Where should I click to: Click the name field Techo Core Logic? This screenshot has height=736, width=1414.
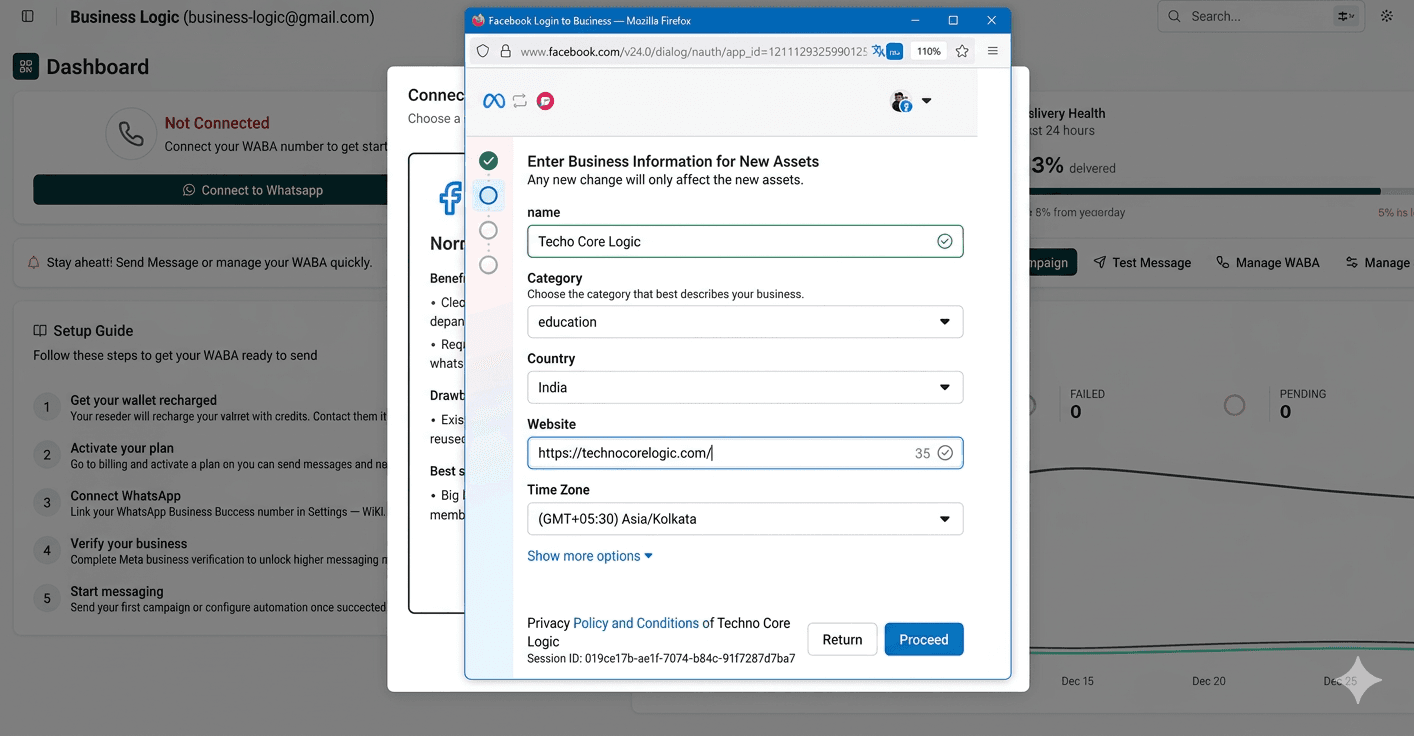tap(745, 241)
